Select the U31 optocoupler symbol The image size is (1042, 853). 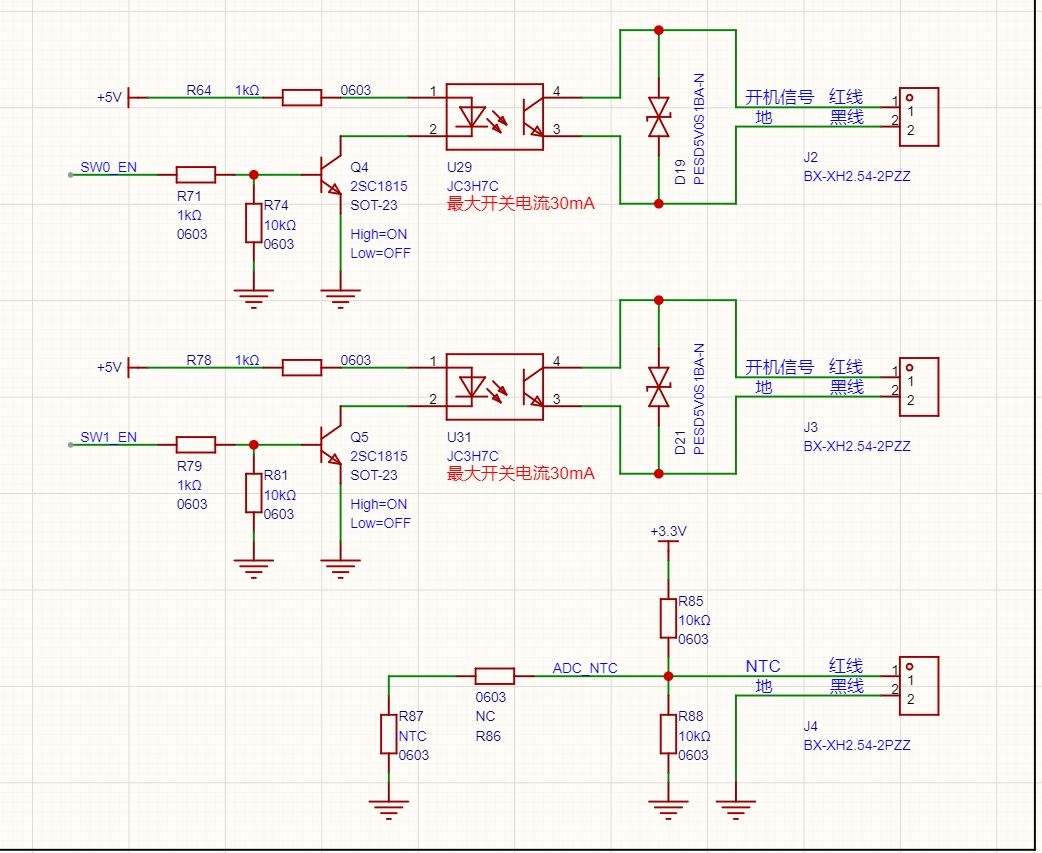[494, 386]
